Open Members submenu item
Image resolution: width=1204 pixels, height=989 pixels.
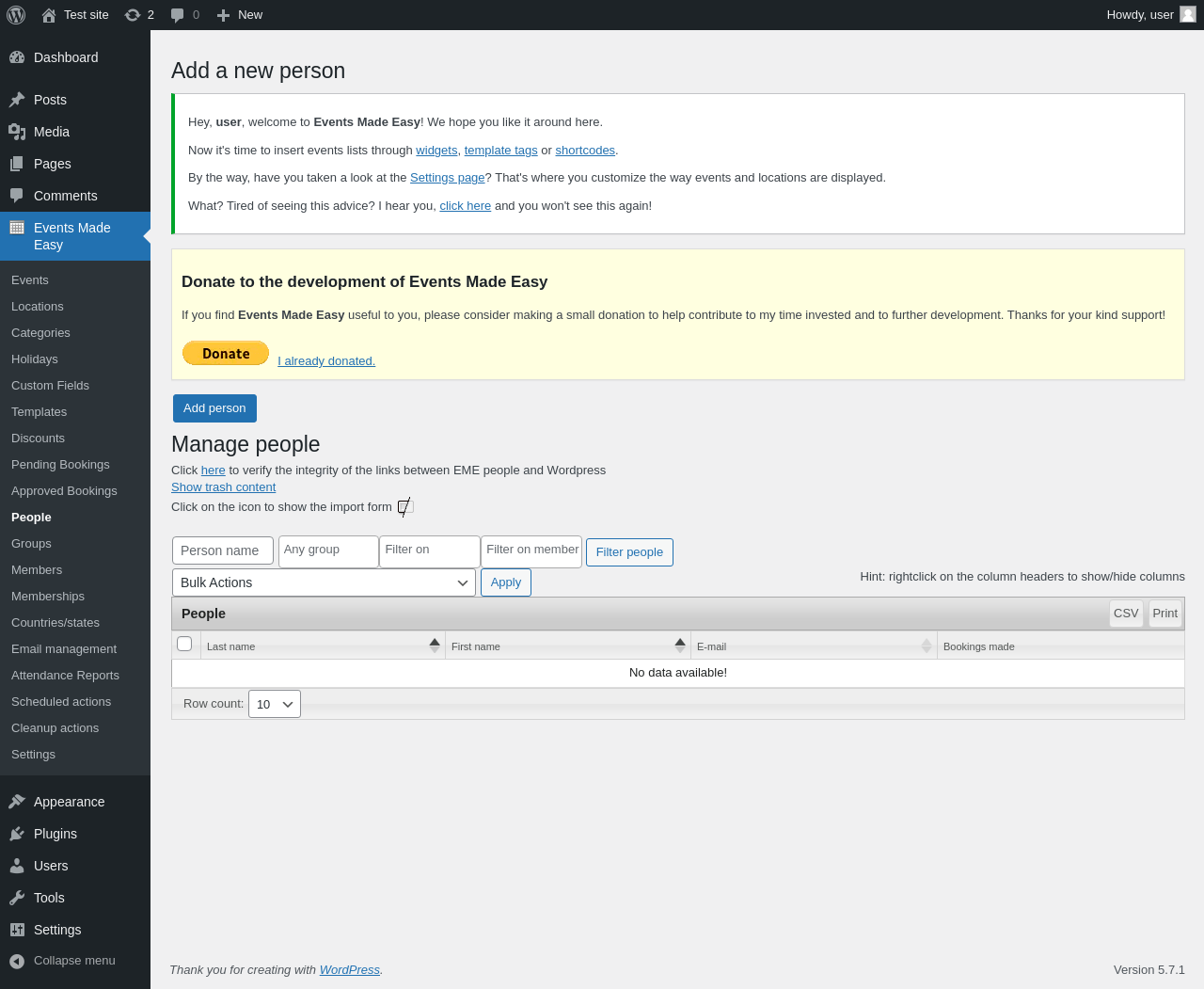click(x=37, y=570)
